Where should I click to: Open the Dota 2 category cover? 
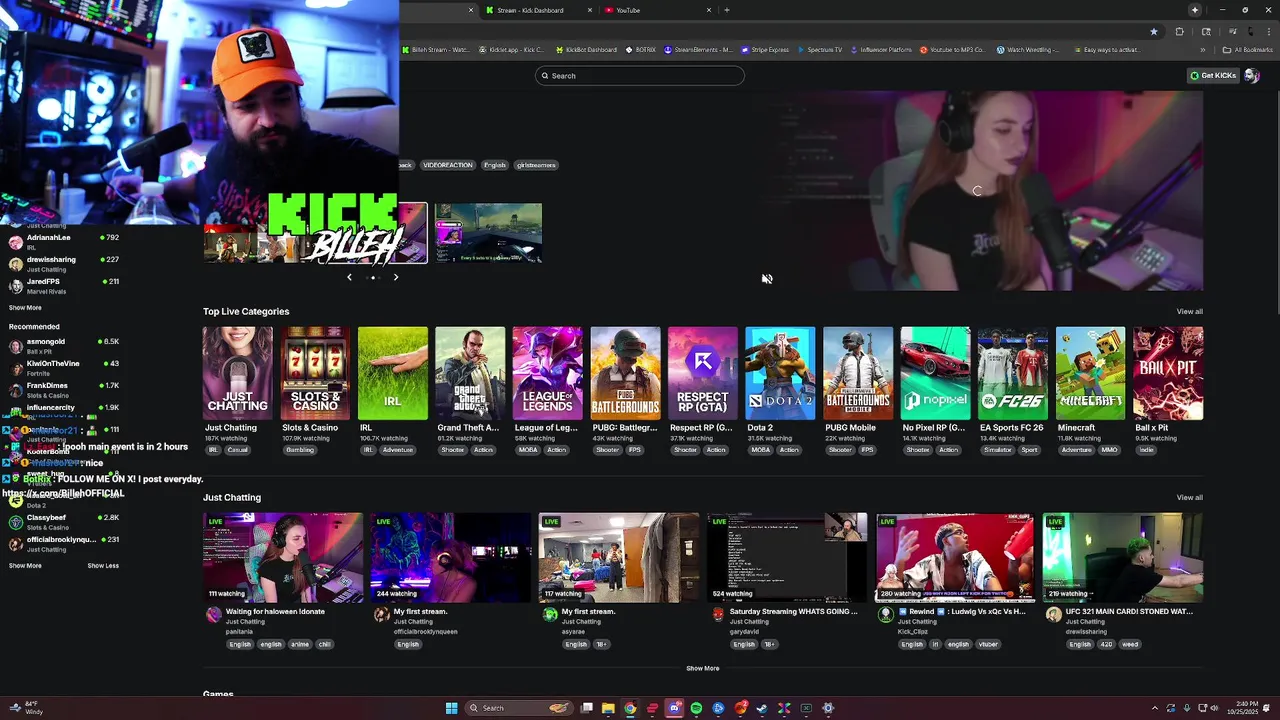point(780,373)
